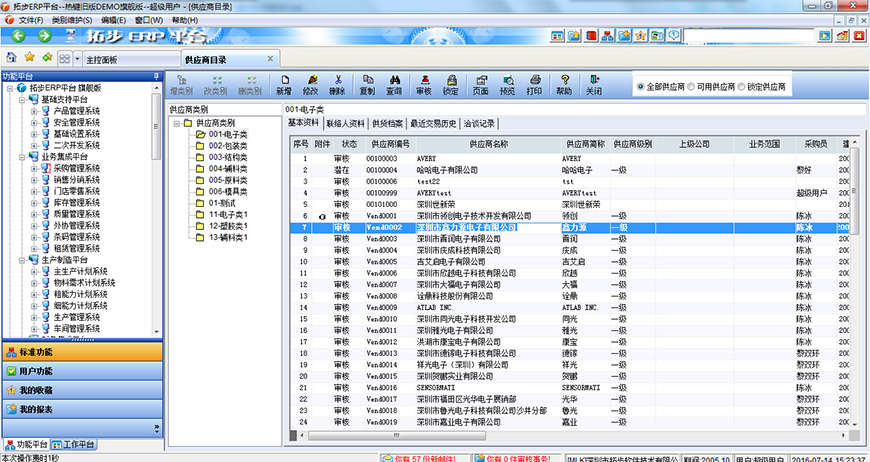Select the 002-包装类 supplier category folder
The image size is (870, 462).
point(228,145)
